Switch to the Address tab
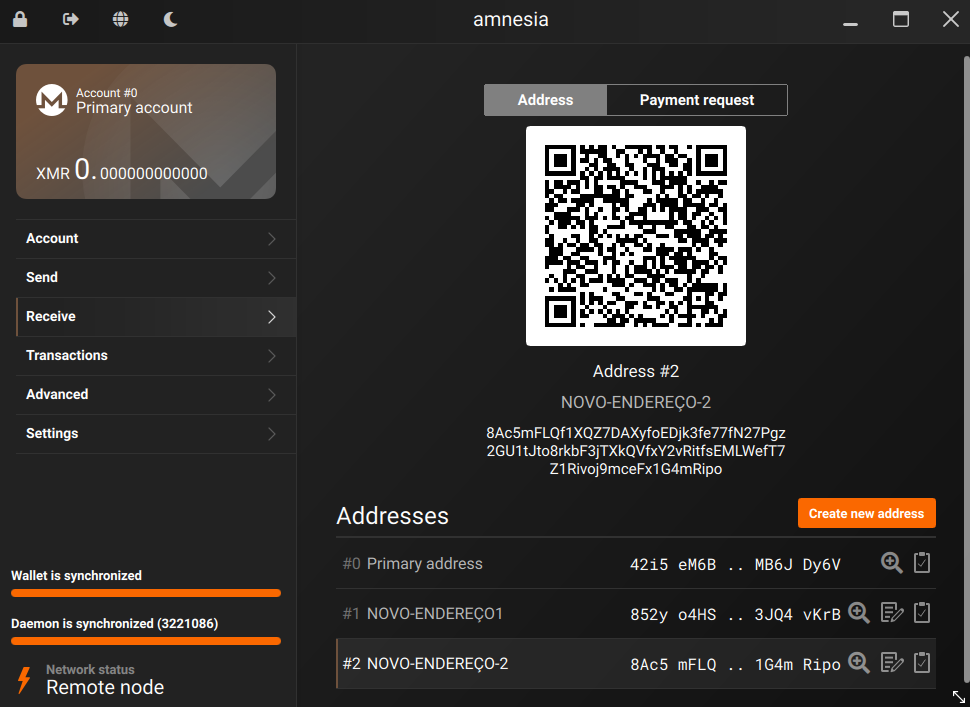The image size is (970, 707). pyautogui.click(x=545, y=100)
